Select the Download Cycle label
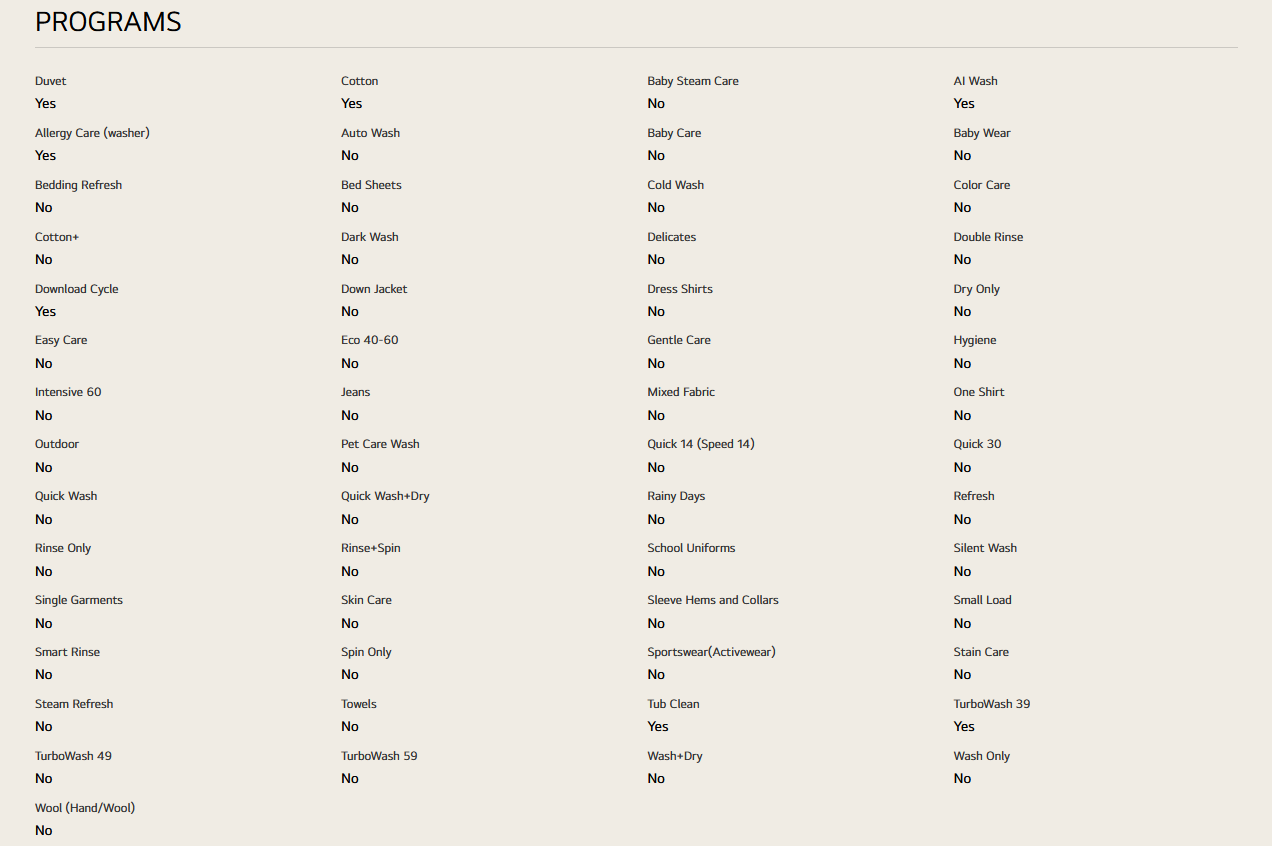 pos(76,289)
